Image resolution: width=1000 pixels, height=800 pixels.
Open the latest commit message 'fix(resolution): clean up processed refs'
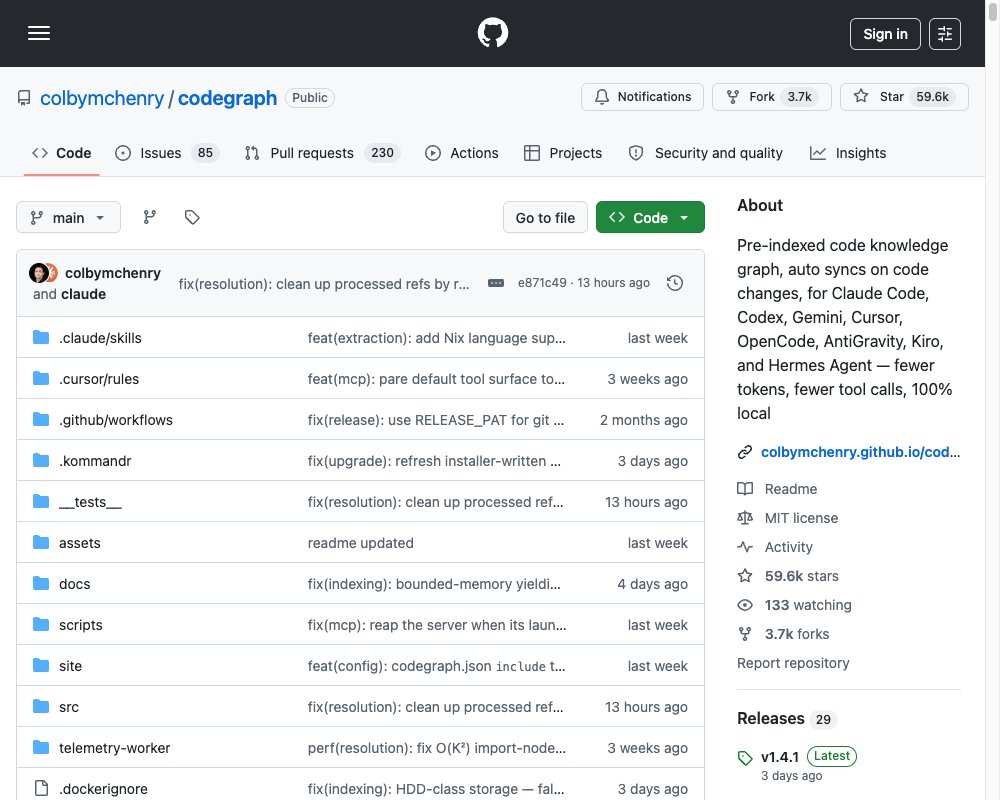click(324, 284)
